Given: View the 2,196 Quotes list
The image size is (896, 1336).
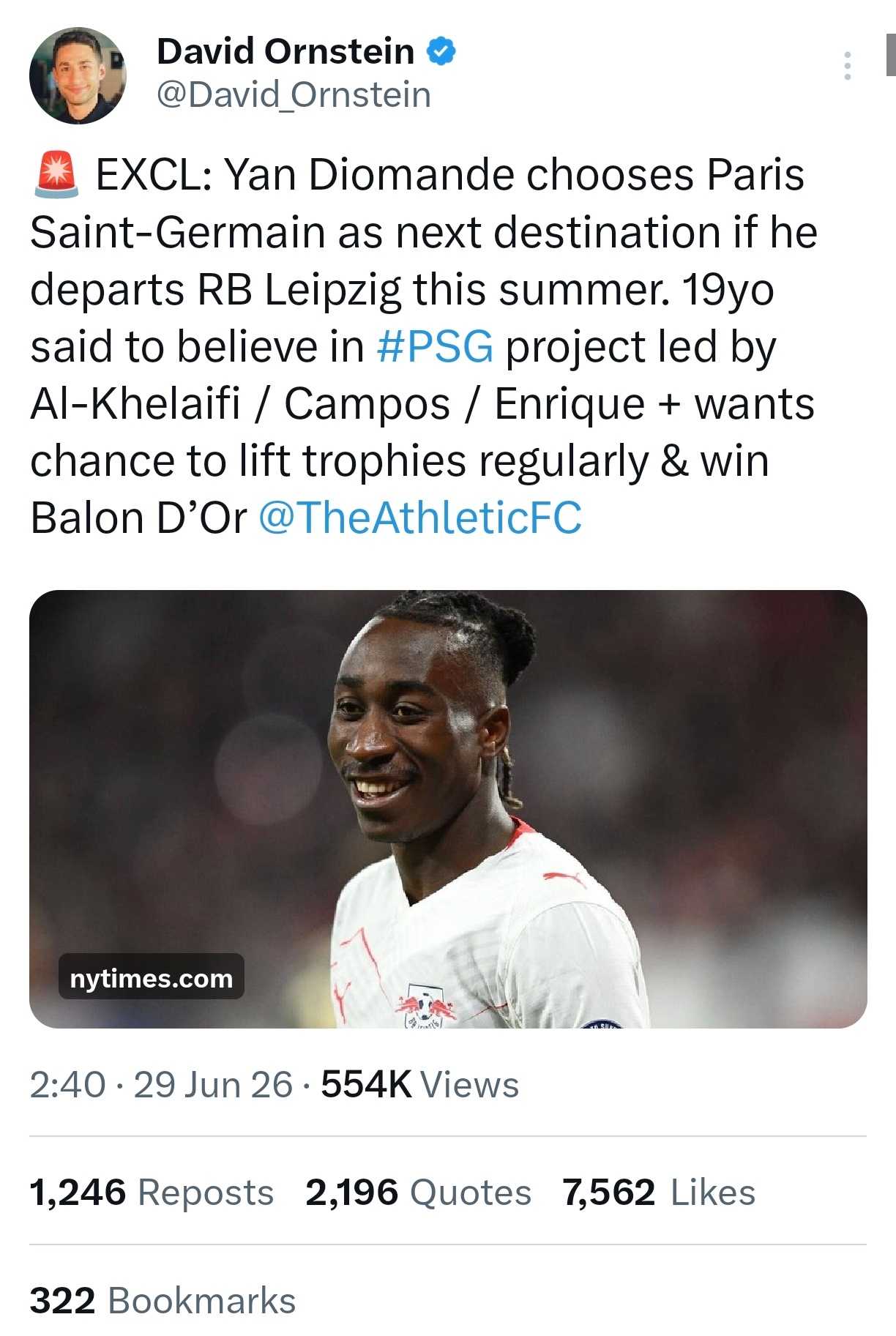Looking at the screenshot, I should (418, 1193).
